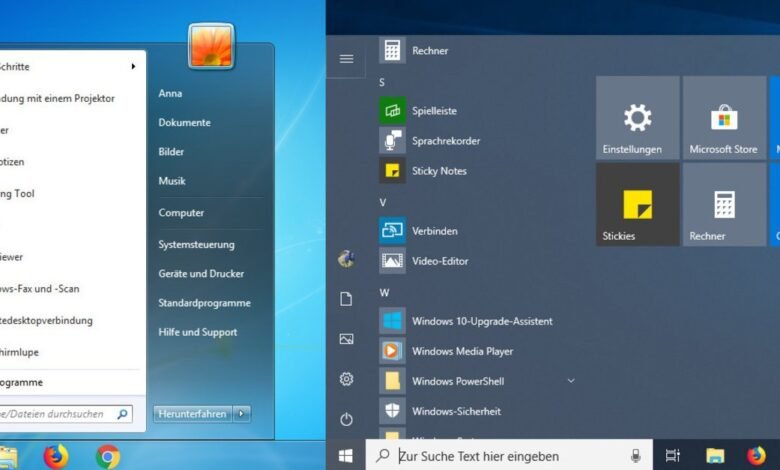Open Computer in Windows 7 start menu
Viewport: 780px width, 470px height.
tap(181, 213)
